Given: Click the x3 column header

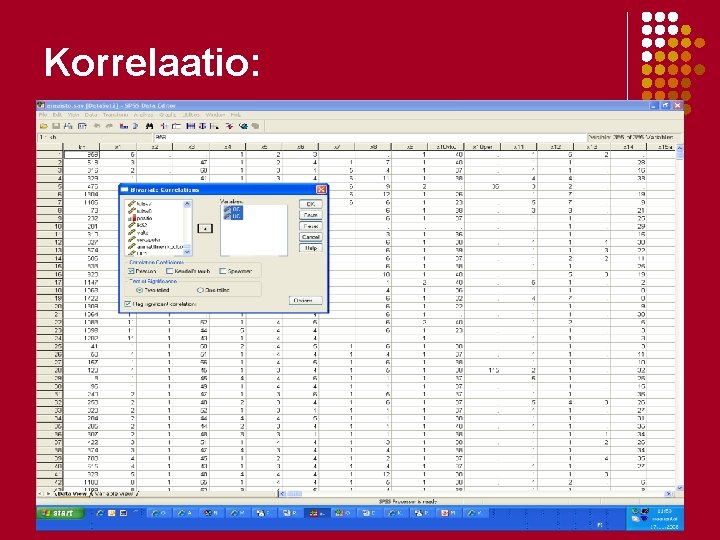Looking at the screenshot, I should coord(191,147).
